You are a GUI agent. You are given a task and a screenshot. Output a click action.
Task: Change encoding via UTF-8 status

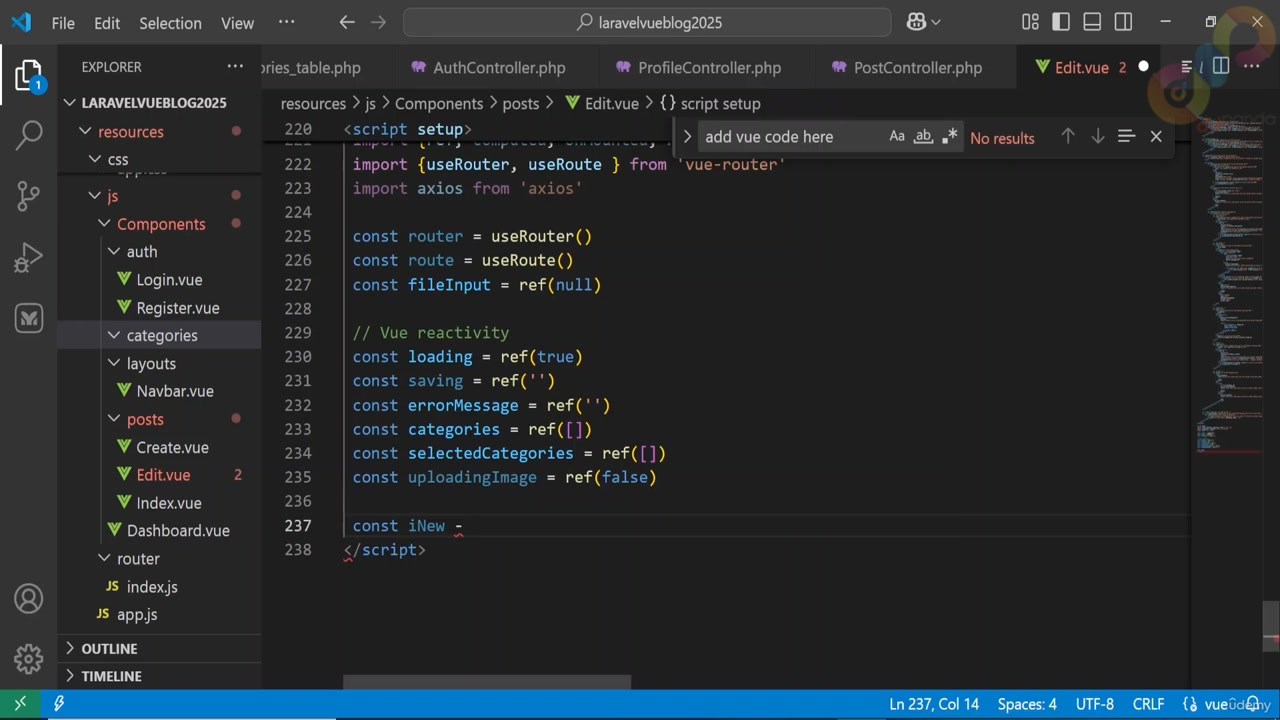(1095, 705)
